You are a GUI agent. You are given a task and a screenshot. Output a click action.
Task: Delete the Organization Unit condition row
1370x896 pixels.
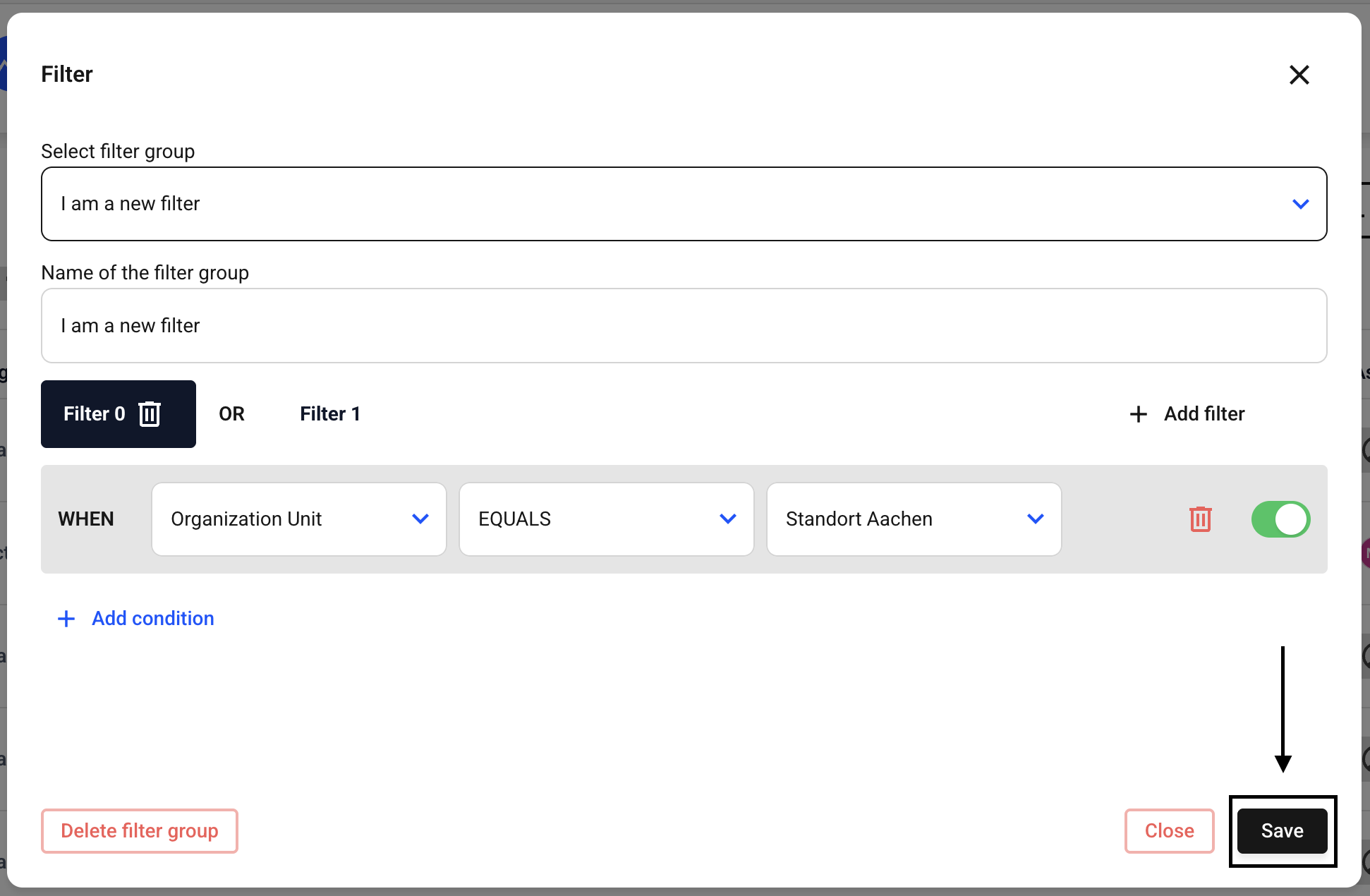point(1200,519)
